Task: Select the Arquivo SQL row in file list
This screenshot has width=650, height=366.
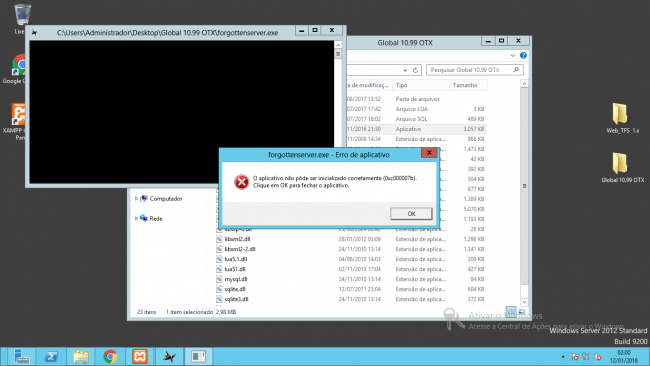Action: 416,119
